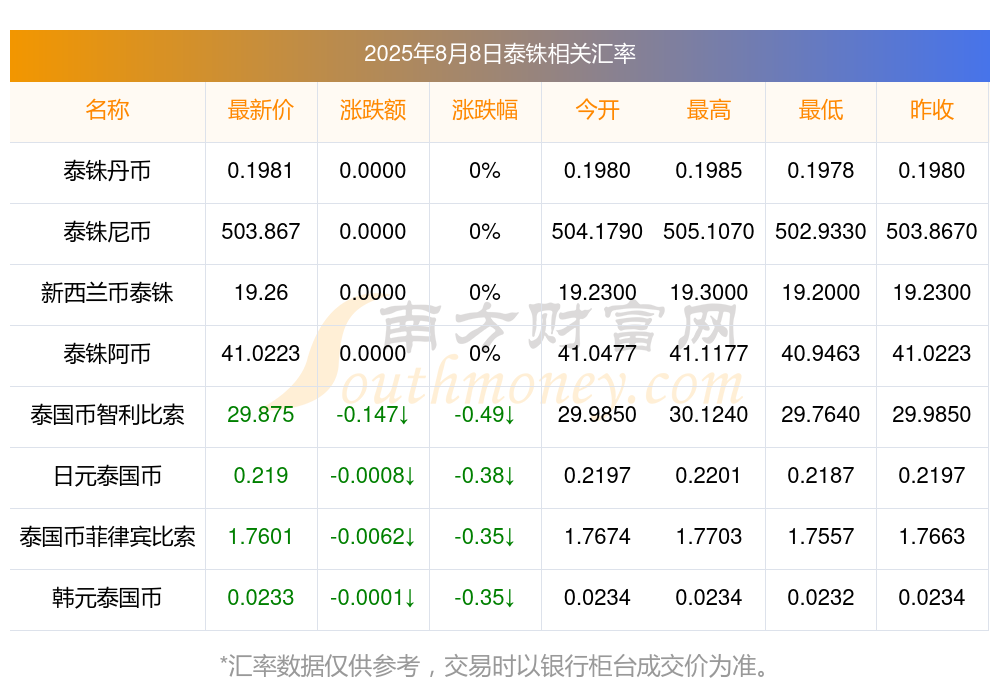Click previous close 1.7663
This screenshot has height=698, width=1000.
coord(932,537)
